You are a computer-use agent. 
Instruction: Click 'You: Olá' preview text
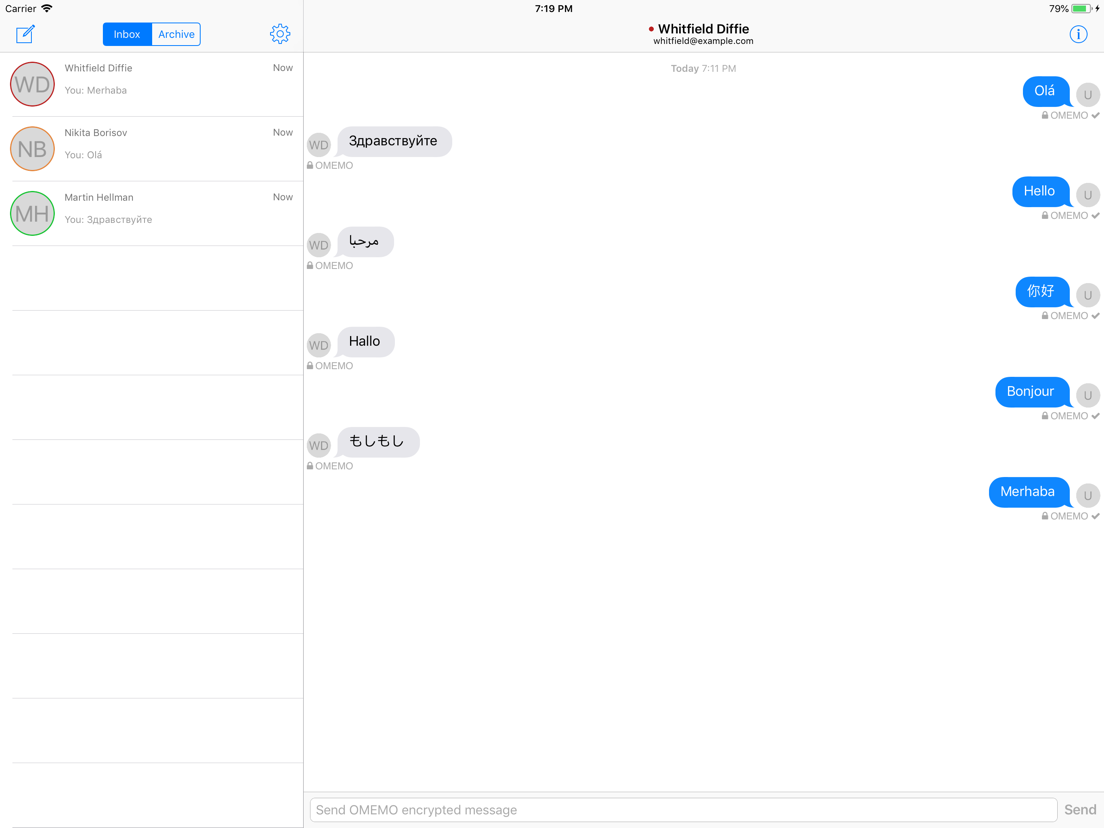pyautogui.click(x=83, y=155)
